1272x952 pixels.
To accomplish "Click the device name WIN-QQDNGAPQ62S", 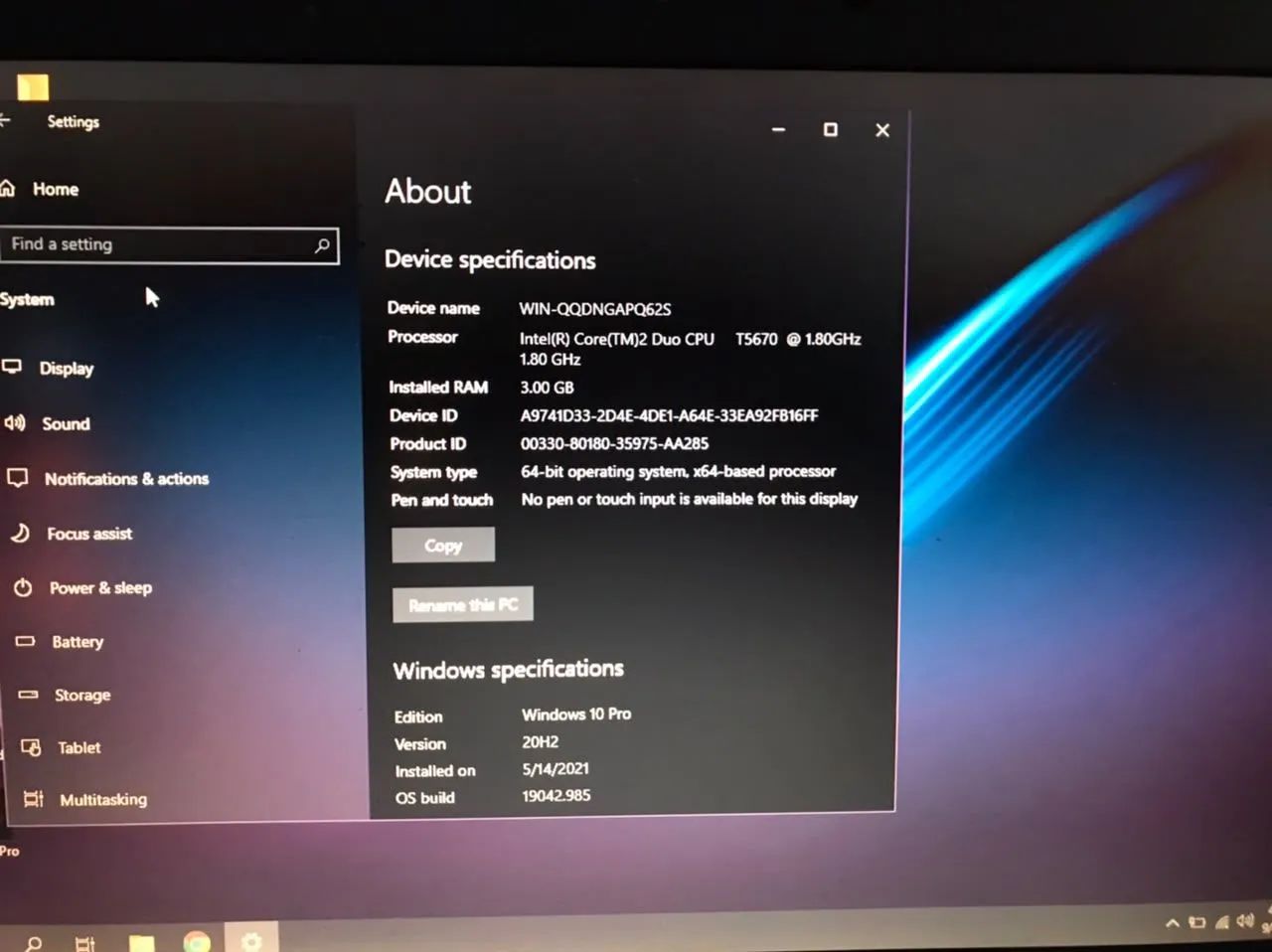I will [595, 309].
